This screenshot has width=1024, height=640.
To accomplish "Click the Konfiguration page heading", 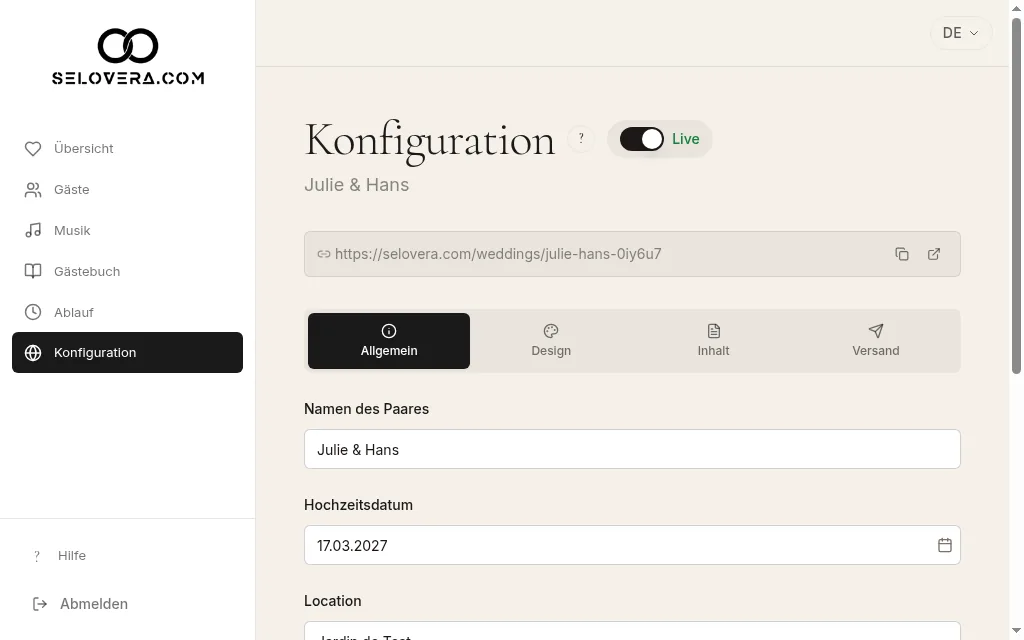I will click(x=430, y=140).
